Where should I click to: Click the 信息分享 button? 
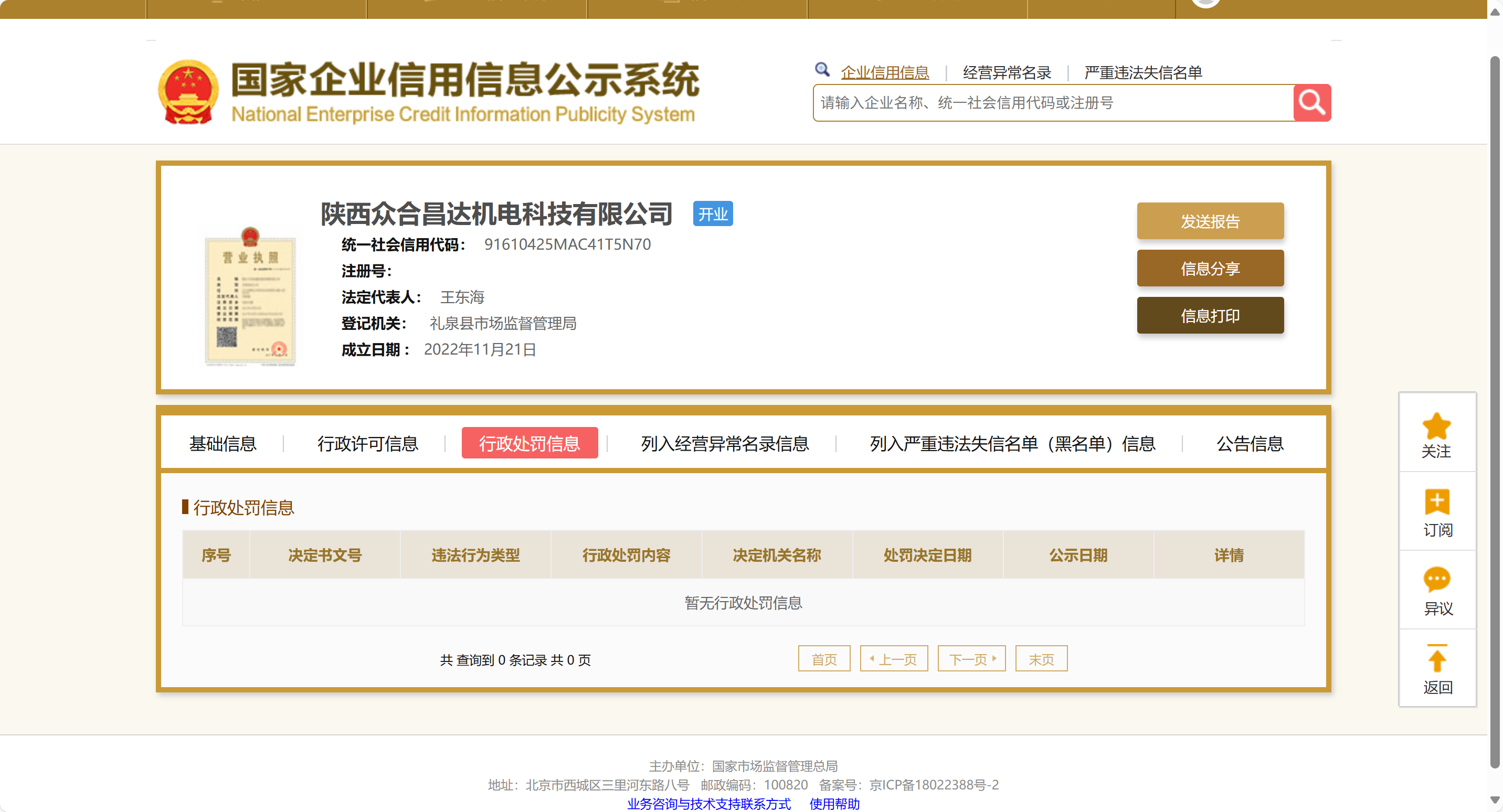tap(1210, 269)
